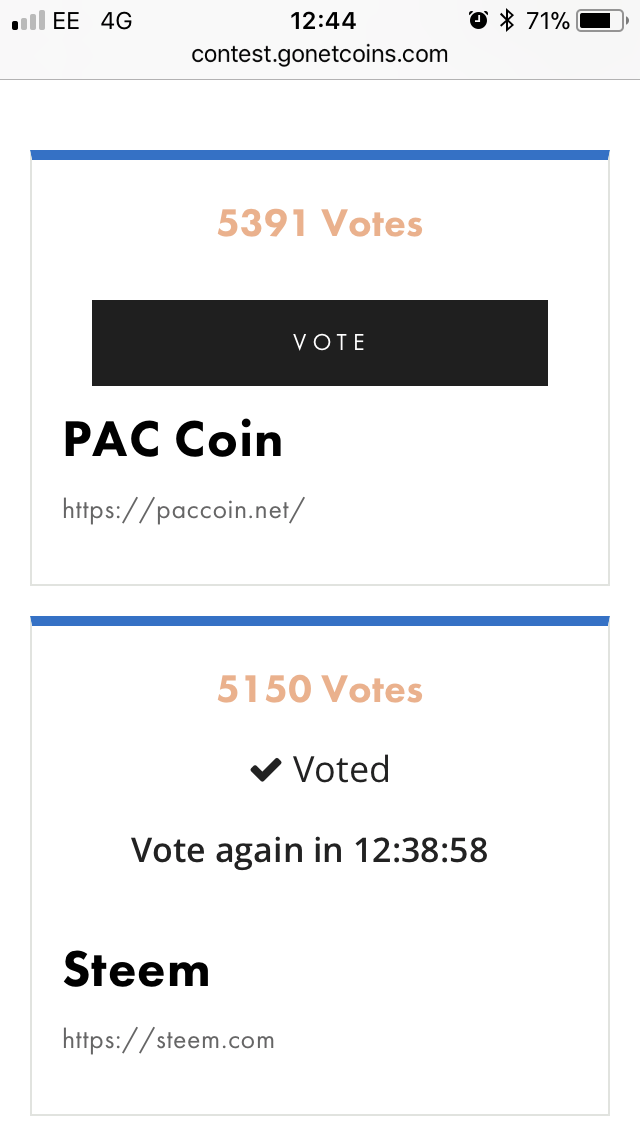The height and width of the screenshot is (1136, 640).
Task: Click the blue bar atop Steem card
Action: click(320, 621)
